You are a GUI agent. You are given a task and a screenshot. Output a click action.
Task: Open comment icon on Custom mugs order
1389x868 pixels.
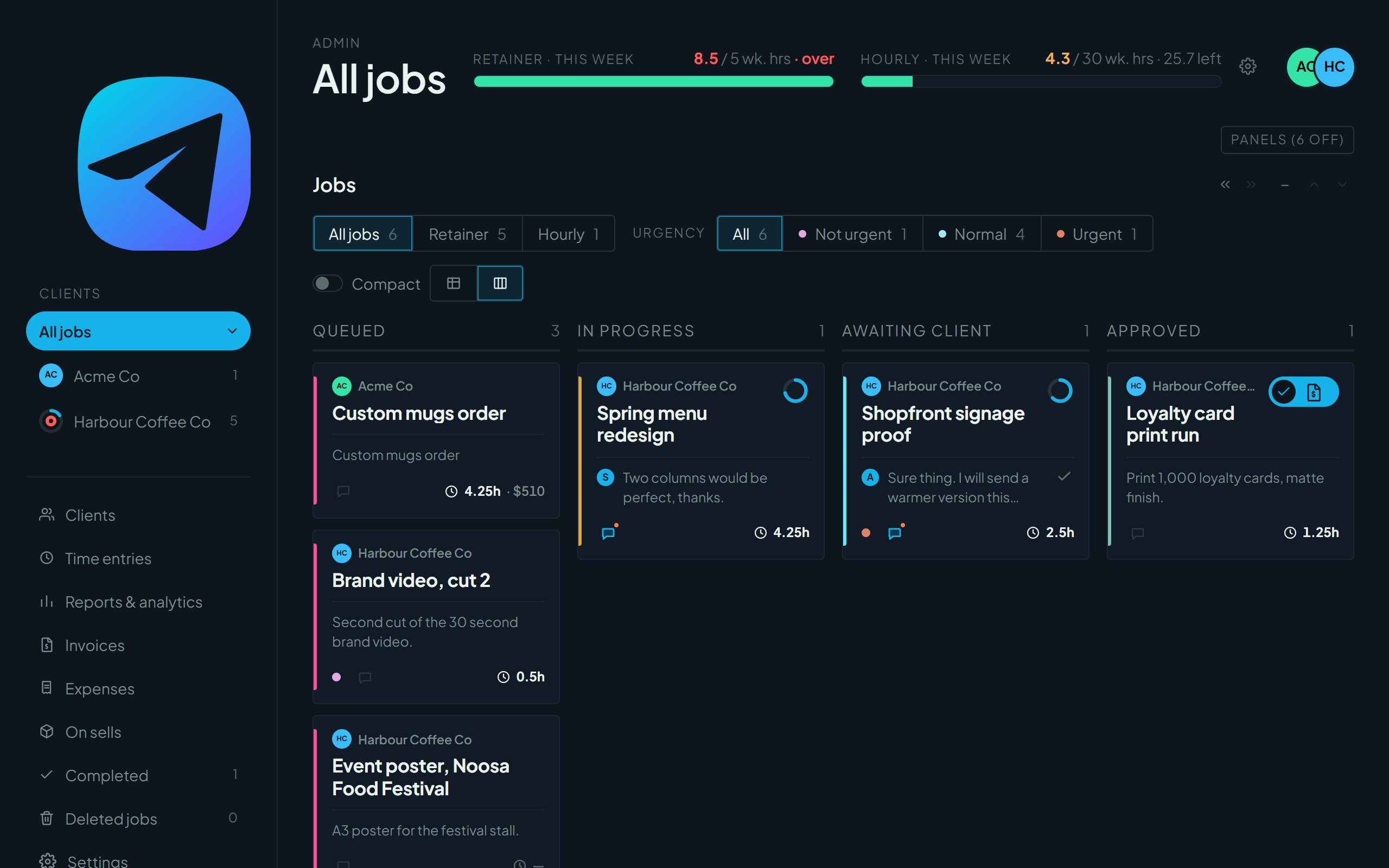343,492
